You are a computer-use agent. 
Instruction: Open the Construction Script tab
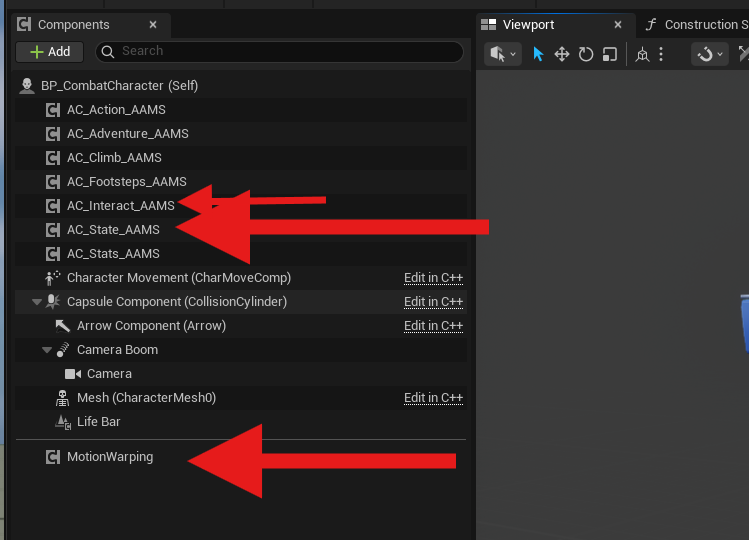click(700, 25)
